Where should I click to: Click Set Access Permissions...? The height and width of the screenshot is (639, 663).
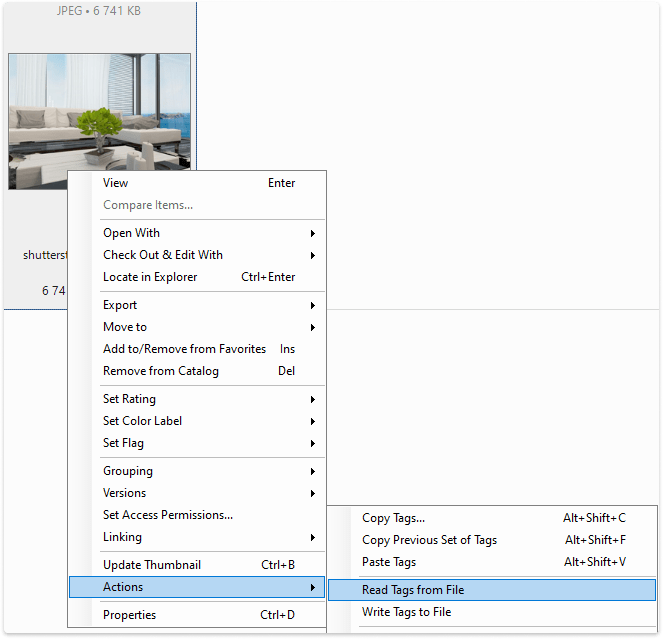tap(168, 515)
